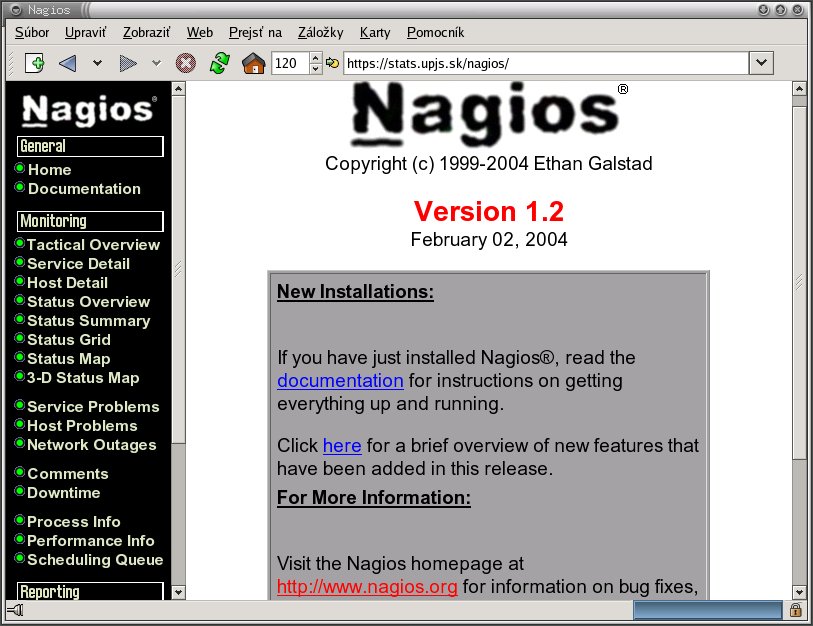This screenshot has height=626, width=813.
Task: Click the go icon beside address field
Action: (x=332, y=63)
